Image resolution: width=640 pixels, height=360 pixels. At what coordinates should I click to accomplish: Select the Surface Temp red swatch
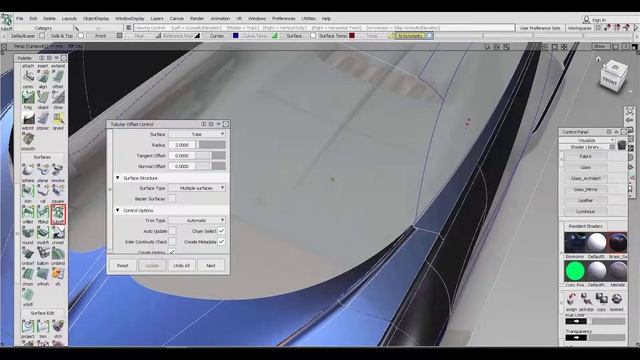352,36
